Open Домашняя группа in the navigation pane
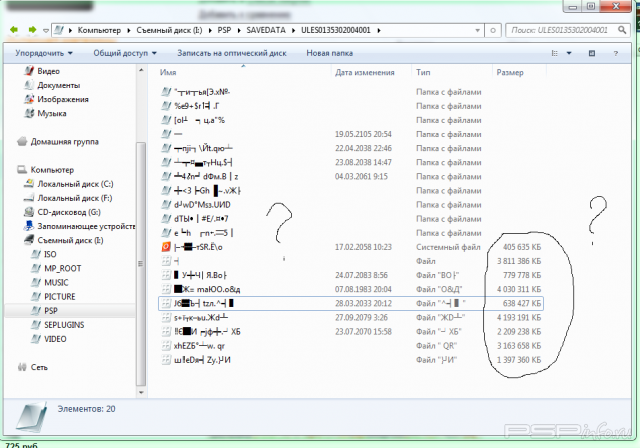This screenshot has width=640, height=448. (x=22, y=142)
